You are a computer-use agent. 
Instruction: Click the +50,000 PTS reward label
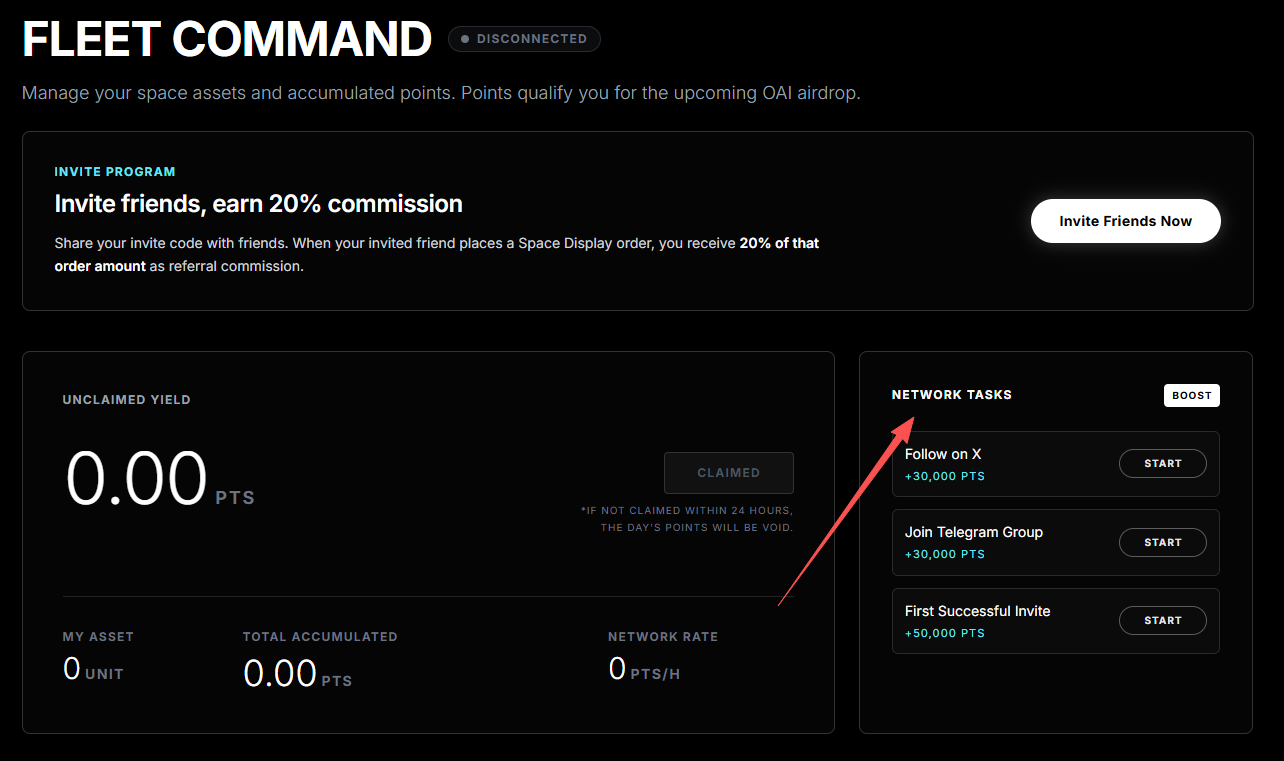click(945, 633)
